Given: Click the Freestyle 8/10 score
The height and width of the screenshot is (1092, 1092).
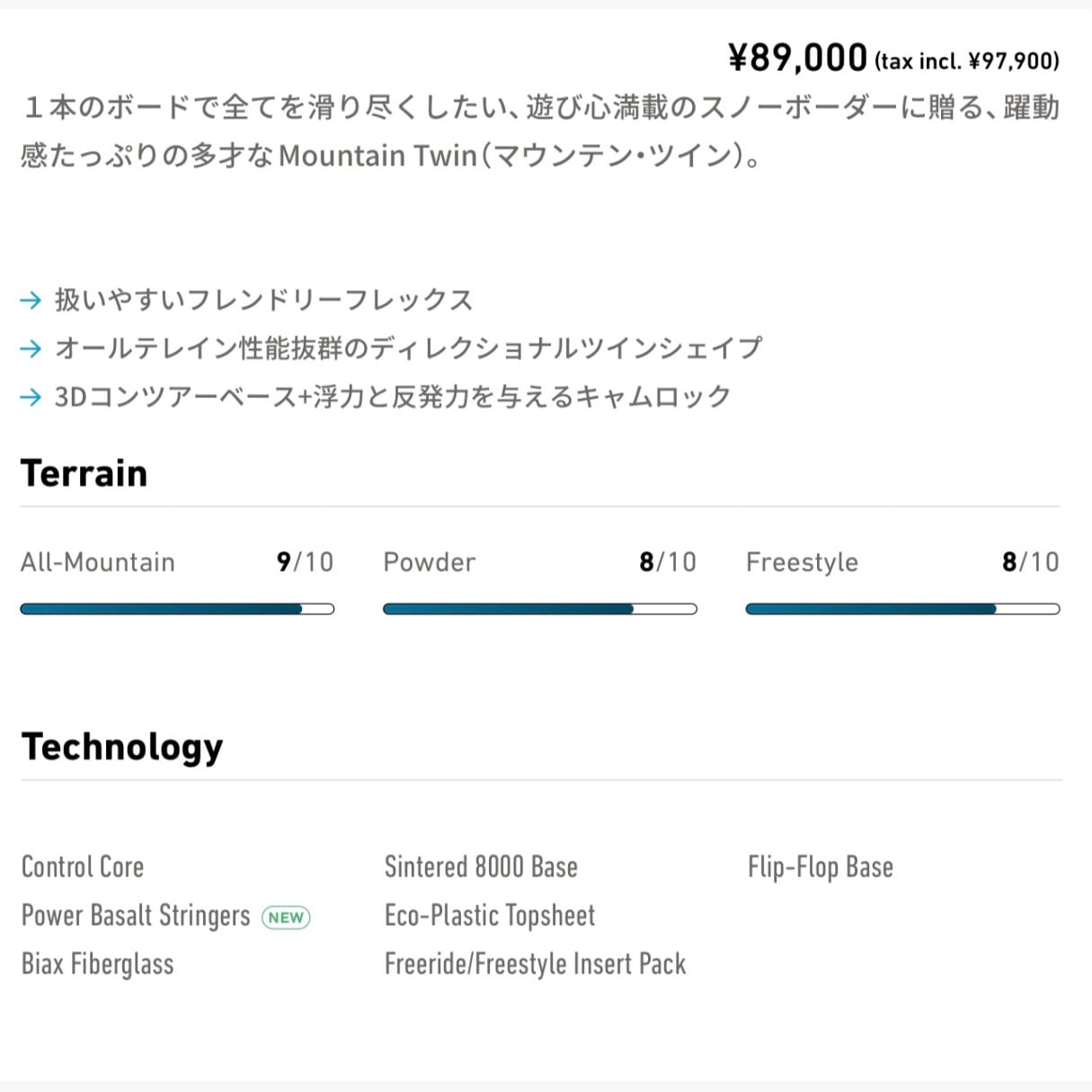Looking at the screenshot, I should coord(1030,563).
